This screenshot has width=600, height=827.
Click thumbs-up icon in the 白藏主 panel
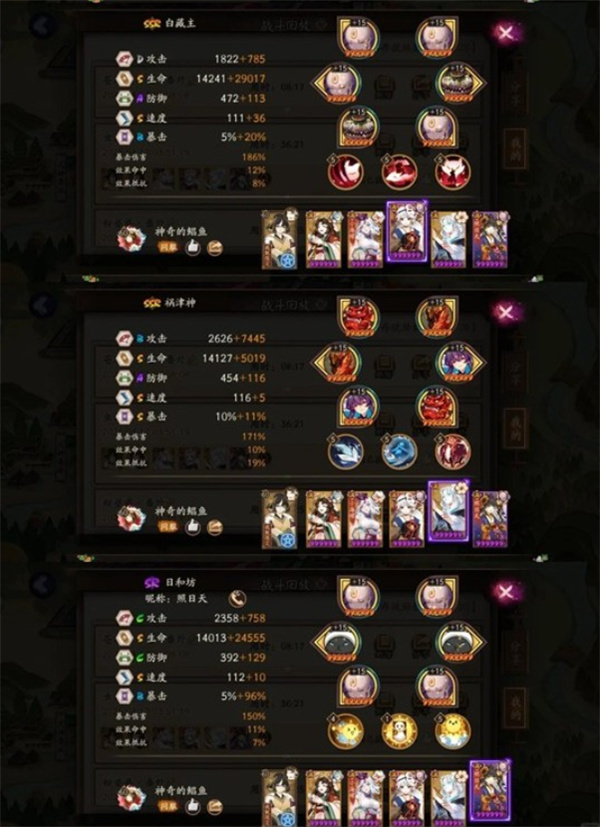point(193,247)
